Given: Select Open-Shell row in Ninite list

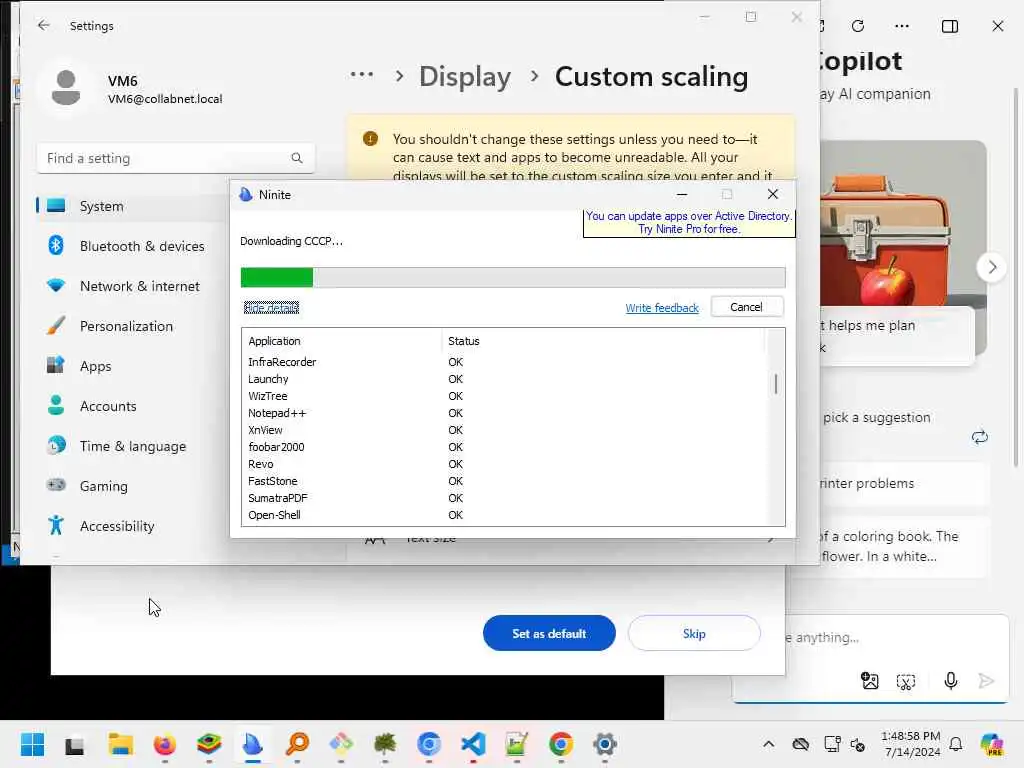Looking at the screenshot, I should click(503, 515).
